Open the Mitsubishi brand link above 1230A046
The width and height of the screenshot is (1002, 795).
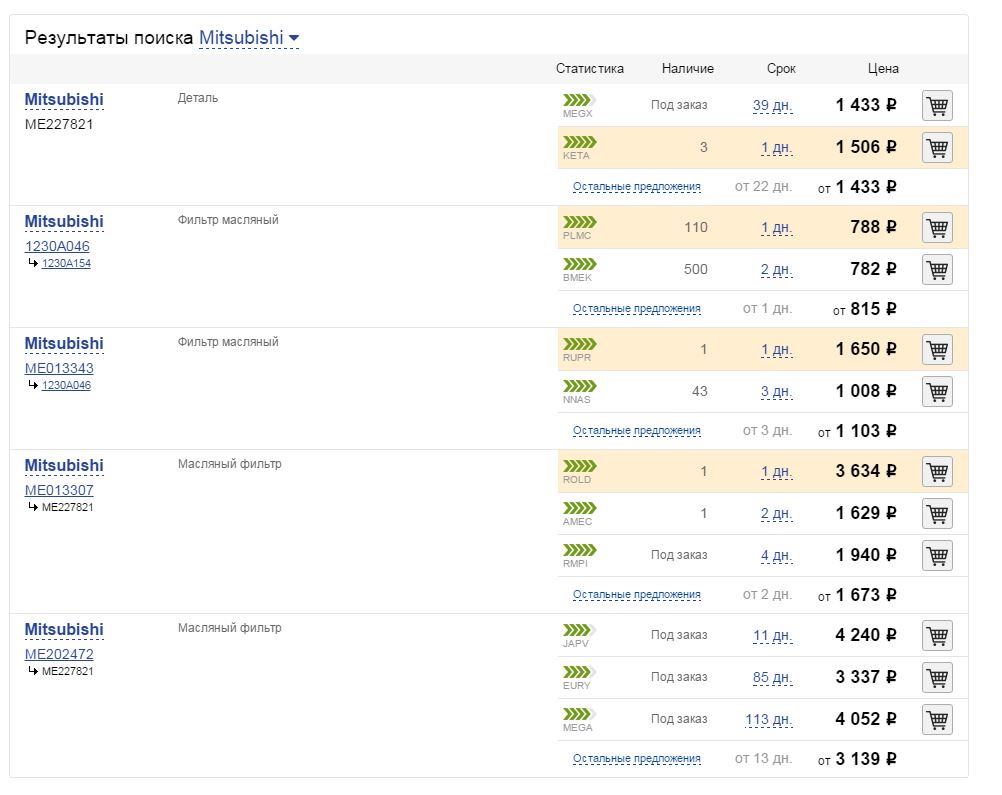tap(64, 222)
